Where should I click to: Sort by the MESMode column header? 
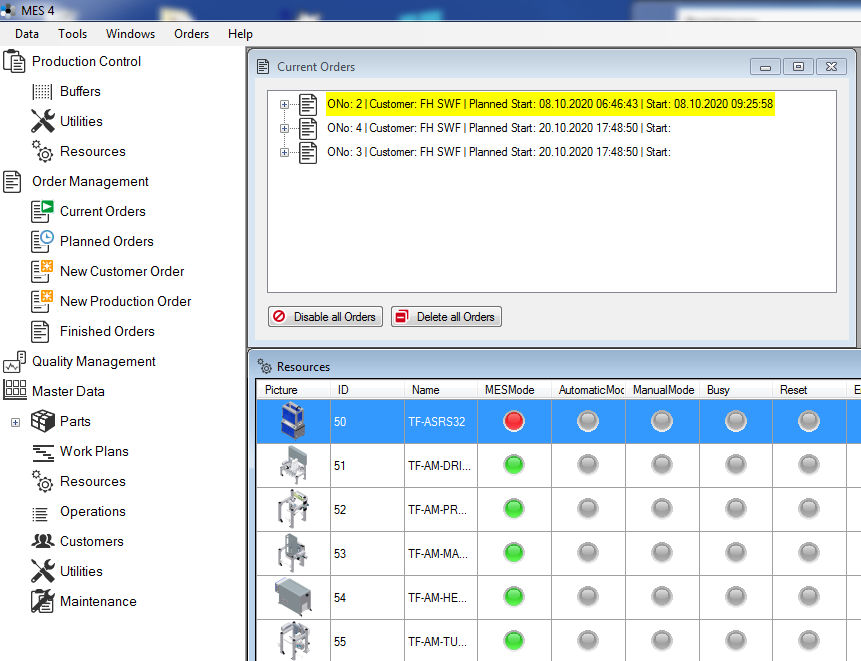pos(514,390)
